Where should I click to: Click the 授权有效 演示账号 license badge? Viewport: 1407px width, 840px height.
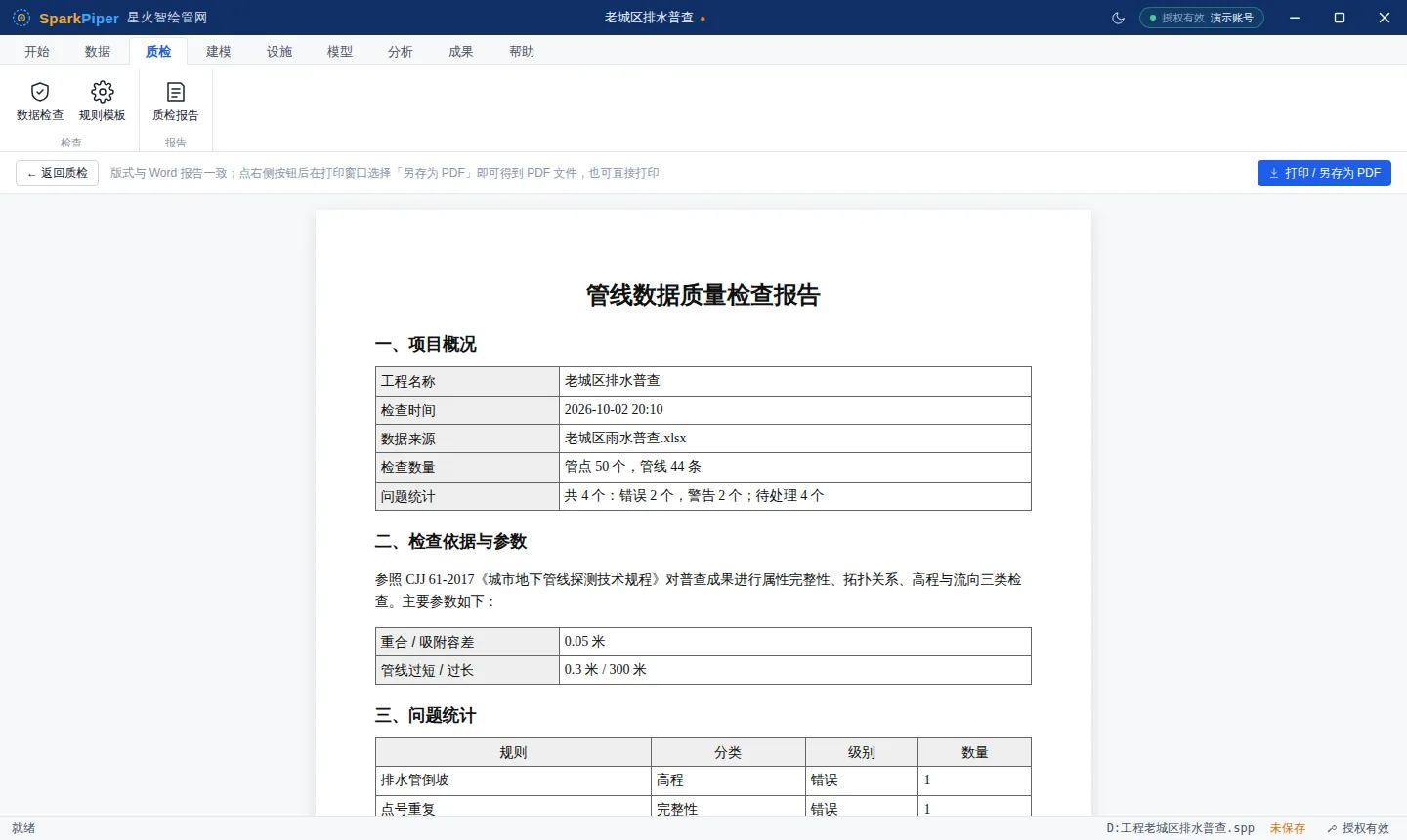(x=1202, y=18)
